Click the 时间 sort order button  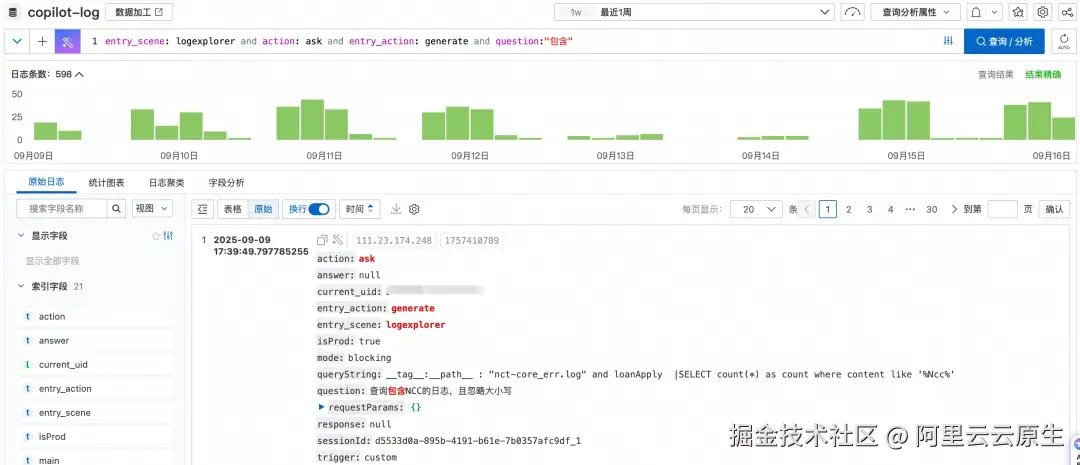coord(359,209)
